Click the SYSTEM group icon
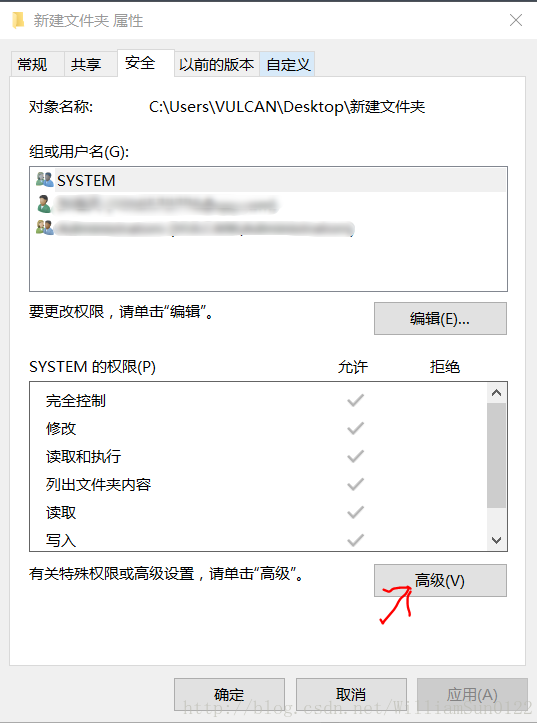The height and width of the screenshot is (723, 537). [x=45, y=179]
